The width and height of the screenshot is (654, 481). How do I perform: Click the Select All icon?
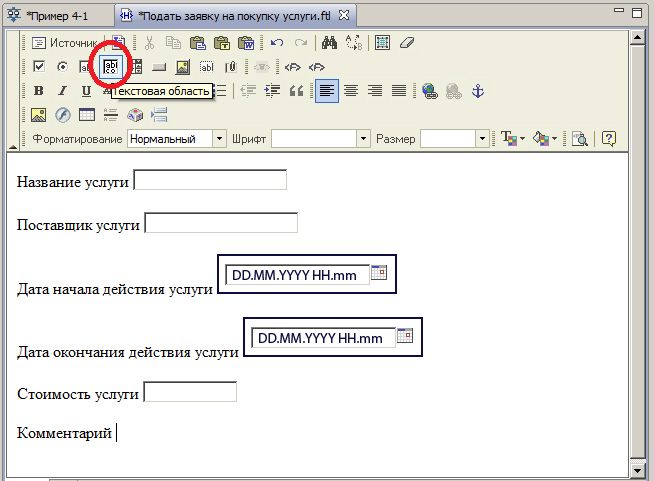click(x=382, y=43)
